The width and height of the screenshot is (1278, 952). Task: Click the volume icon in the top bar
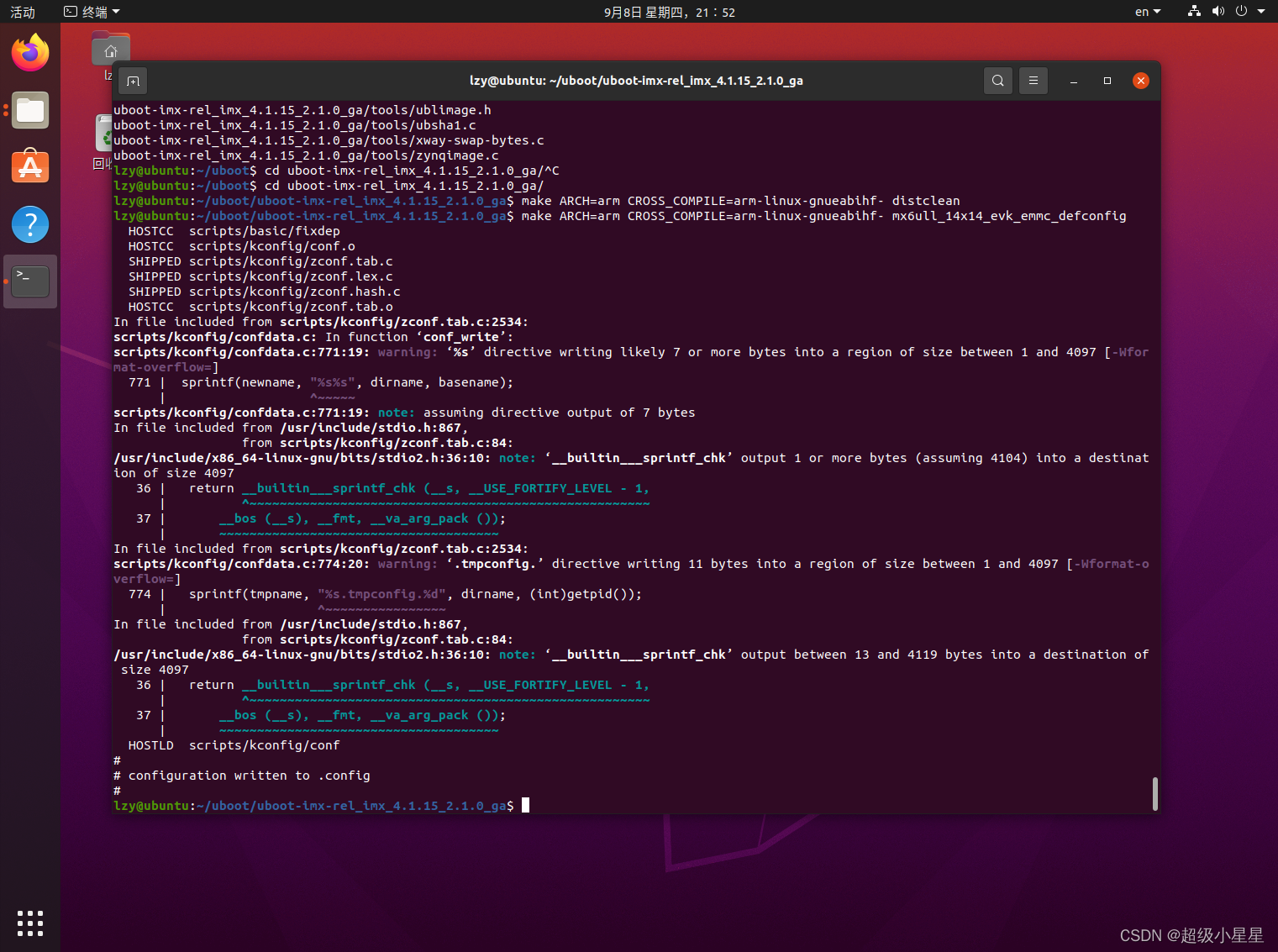1218,11
